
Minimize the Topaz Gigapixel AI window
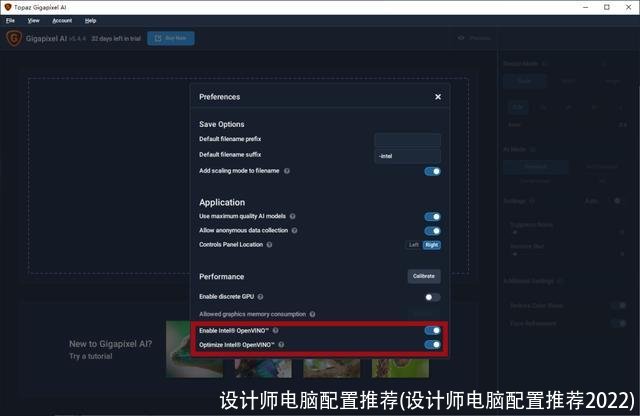(586, 7)
